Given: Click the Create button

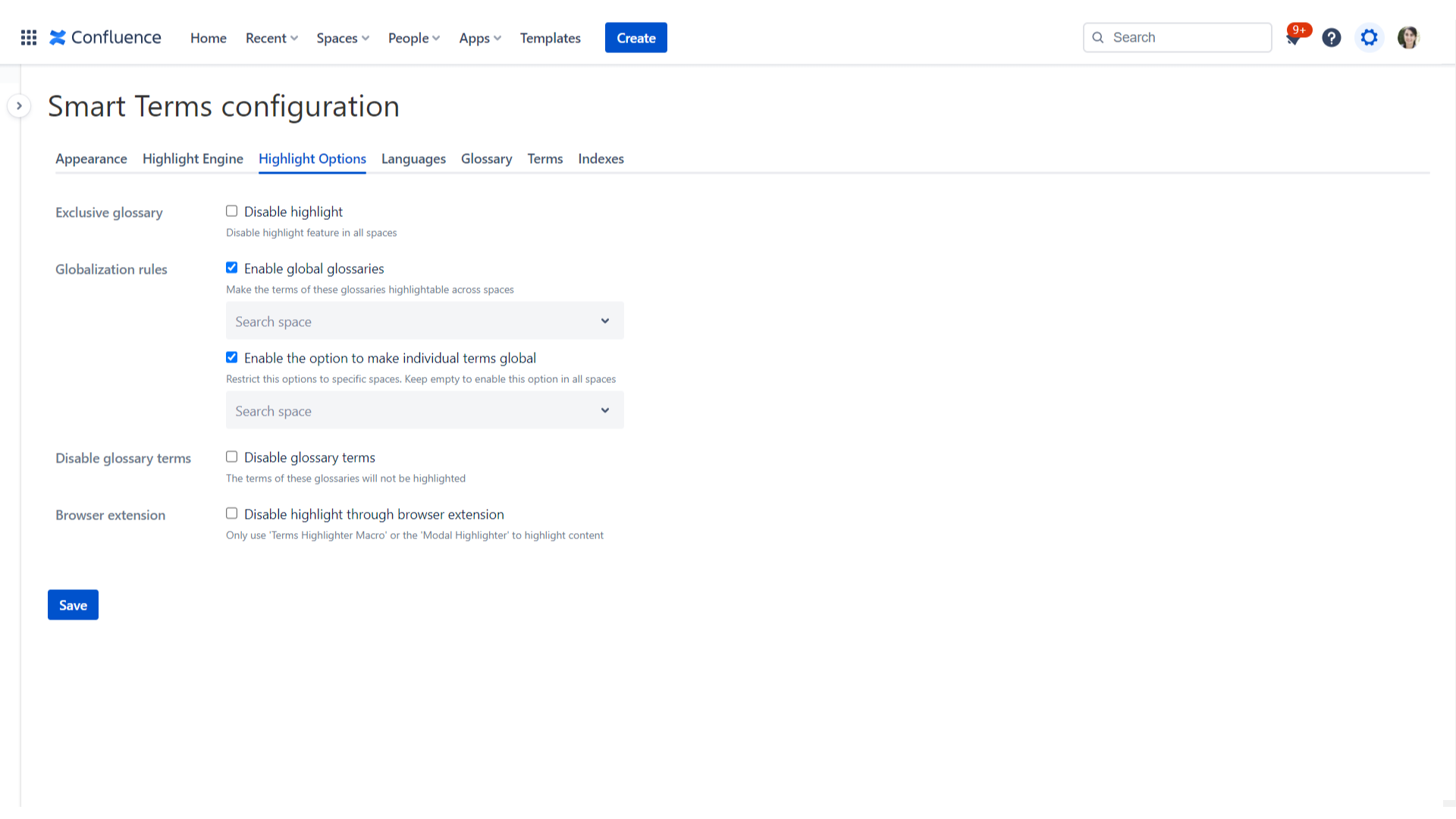Looking at the screenshot, I should click(635, 38).
